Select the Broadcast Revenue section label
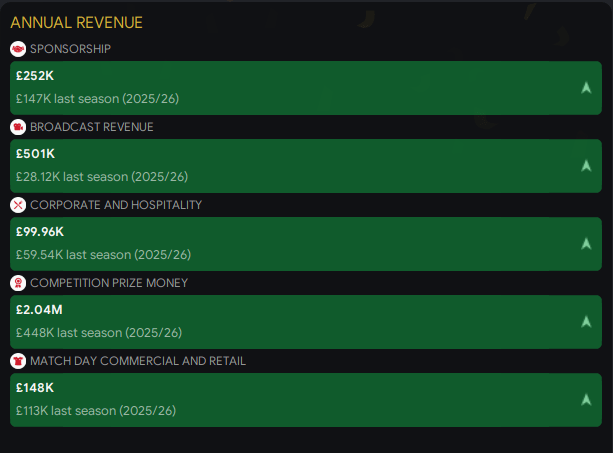This screenshot has height=453, width=613. click(91, 127)
